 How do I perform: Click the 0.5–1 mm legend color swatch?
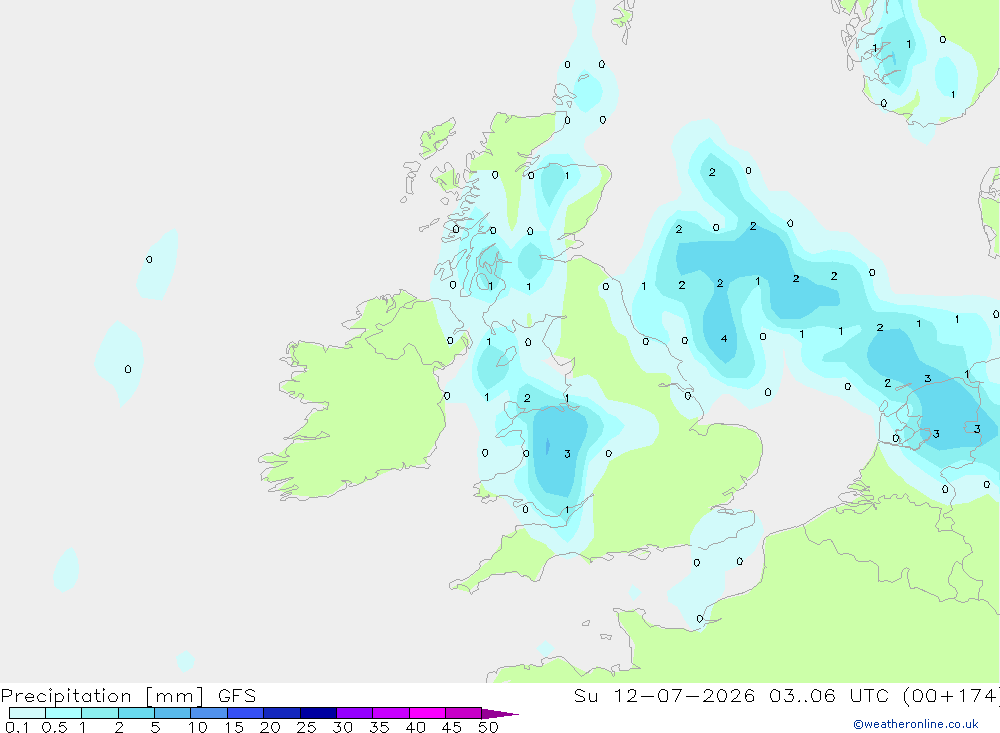[x=64, y=713]
